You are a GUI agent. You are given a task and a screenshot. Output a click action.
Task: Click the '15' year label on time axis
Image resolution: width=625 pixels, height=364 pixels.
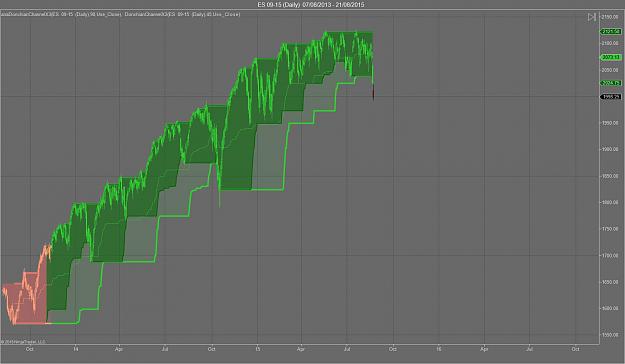tap(257, 349)
